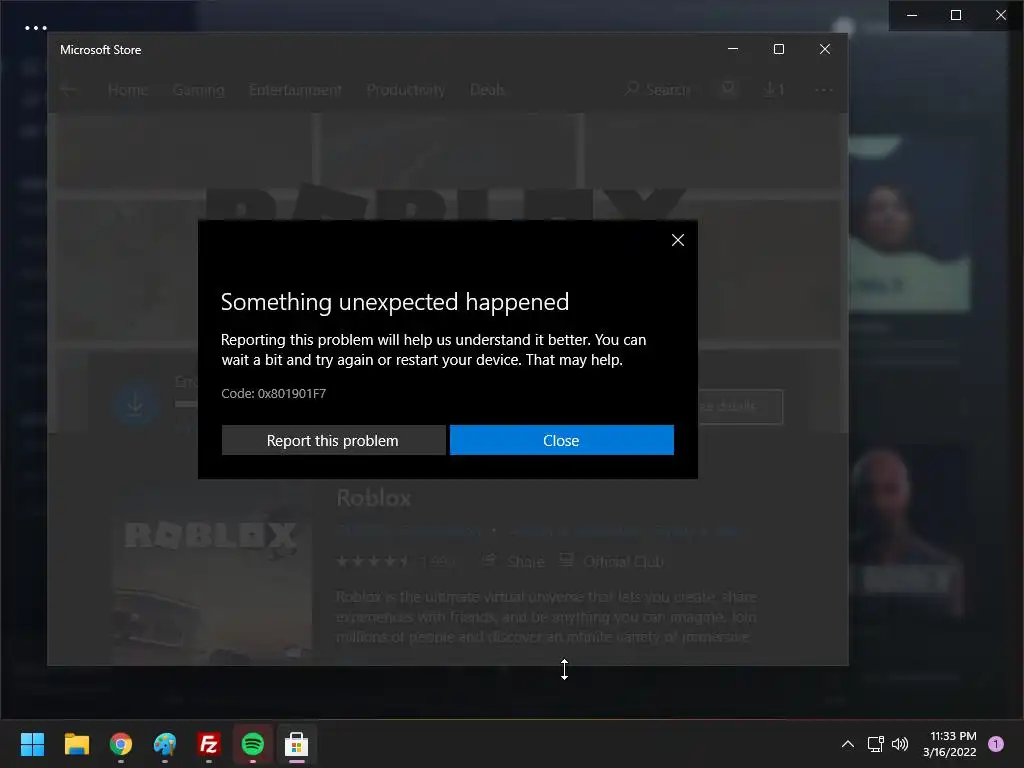Image resolution: width=1024 pixels, height=768 pixels.
Task: Click the Share link on Roblox page
Action: click(513, 561)
